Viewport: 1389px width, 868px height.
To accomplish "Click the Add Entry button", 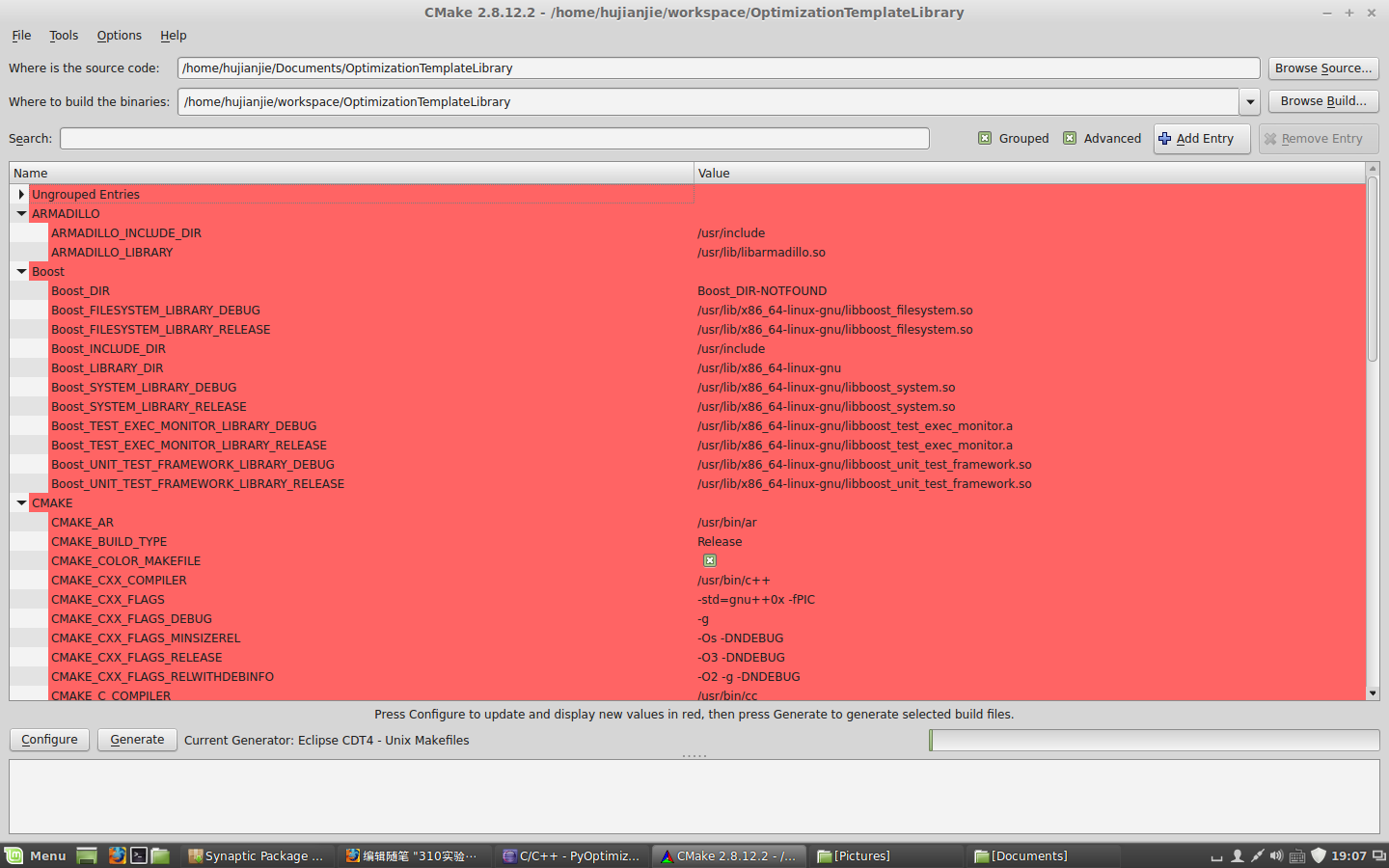I will point(1202,138).
